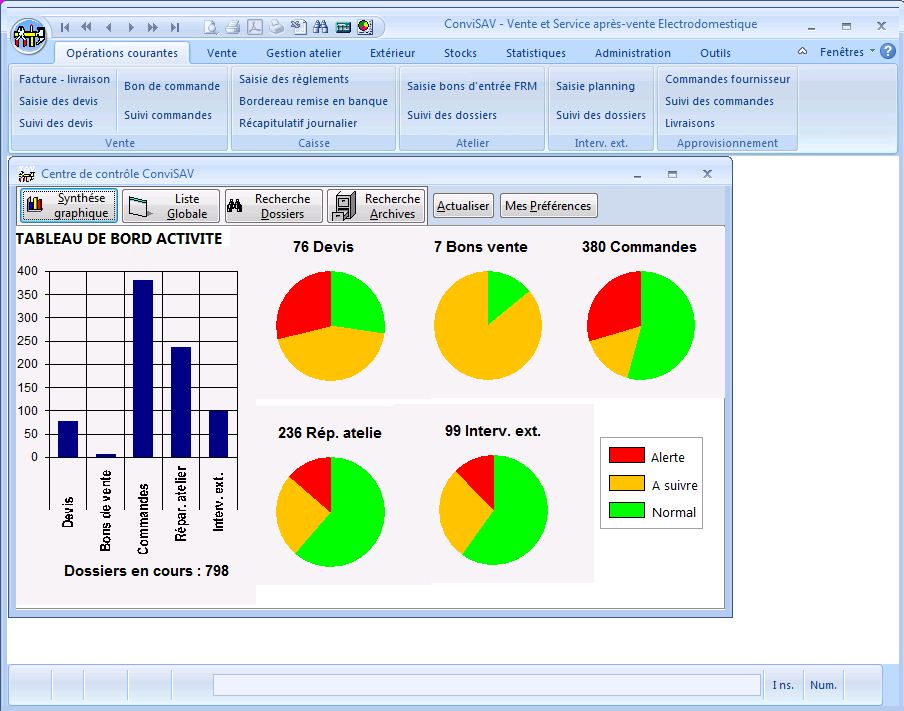Image resolution: width=904 pixels, height=711 pixels.
Task: Click Bordereau remise en banque
Action: (313, 101)
